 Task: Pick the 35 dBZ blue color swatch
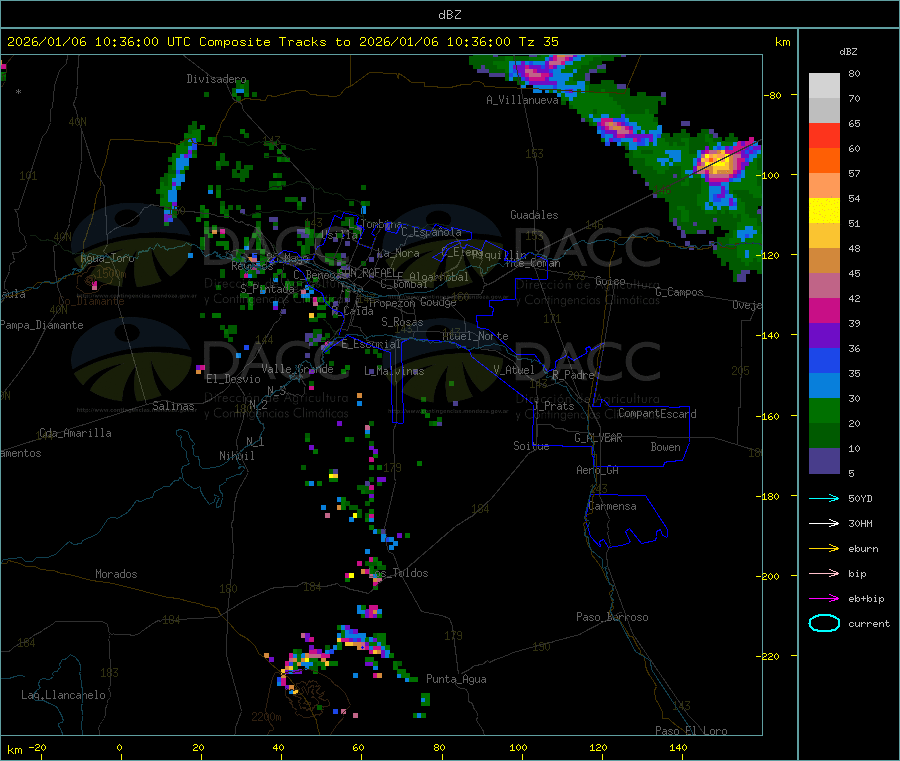824,360
